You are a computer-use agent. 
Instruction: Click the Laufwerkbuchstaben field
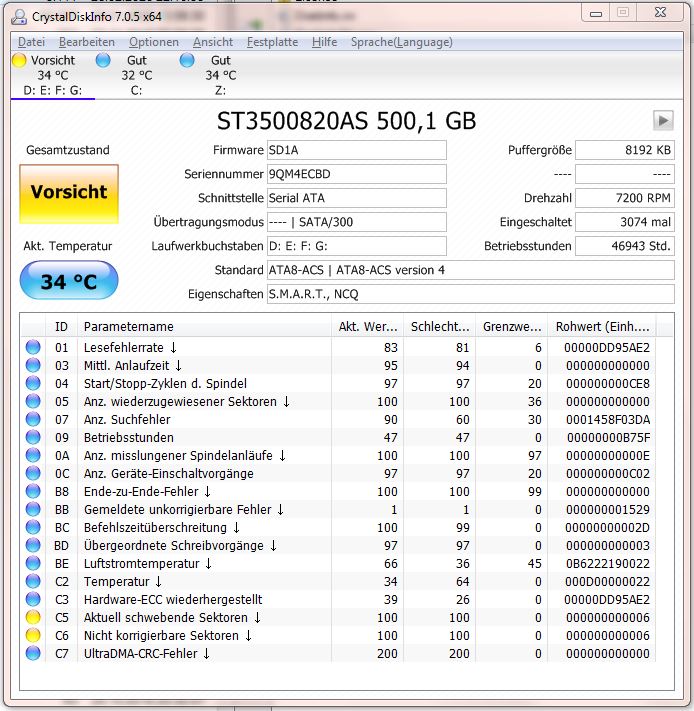coord(357,246)
